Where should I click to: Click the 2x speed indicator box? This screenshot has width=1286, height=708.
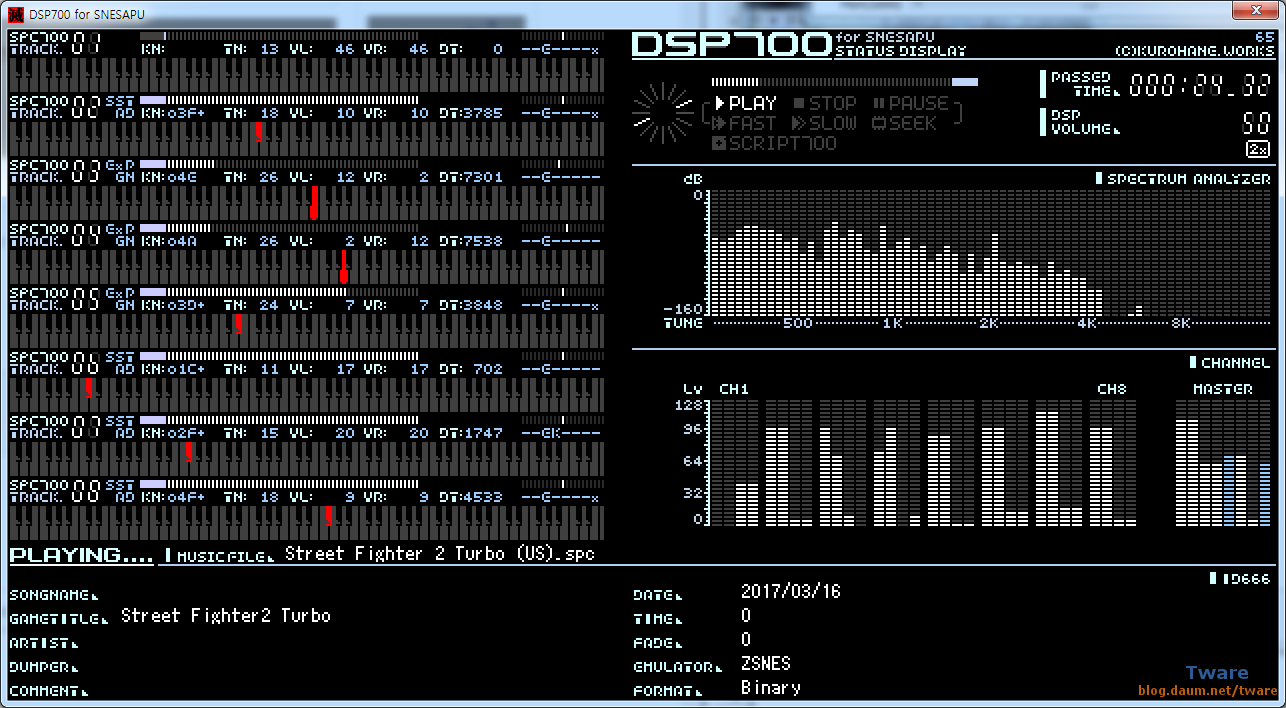pos(1258,149)
